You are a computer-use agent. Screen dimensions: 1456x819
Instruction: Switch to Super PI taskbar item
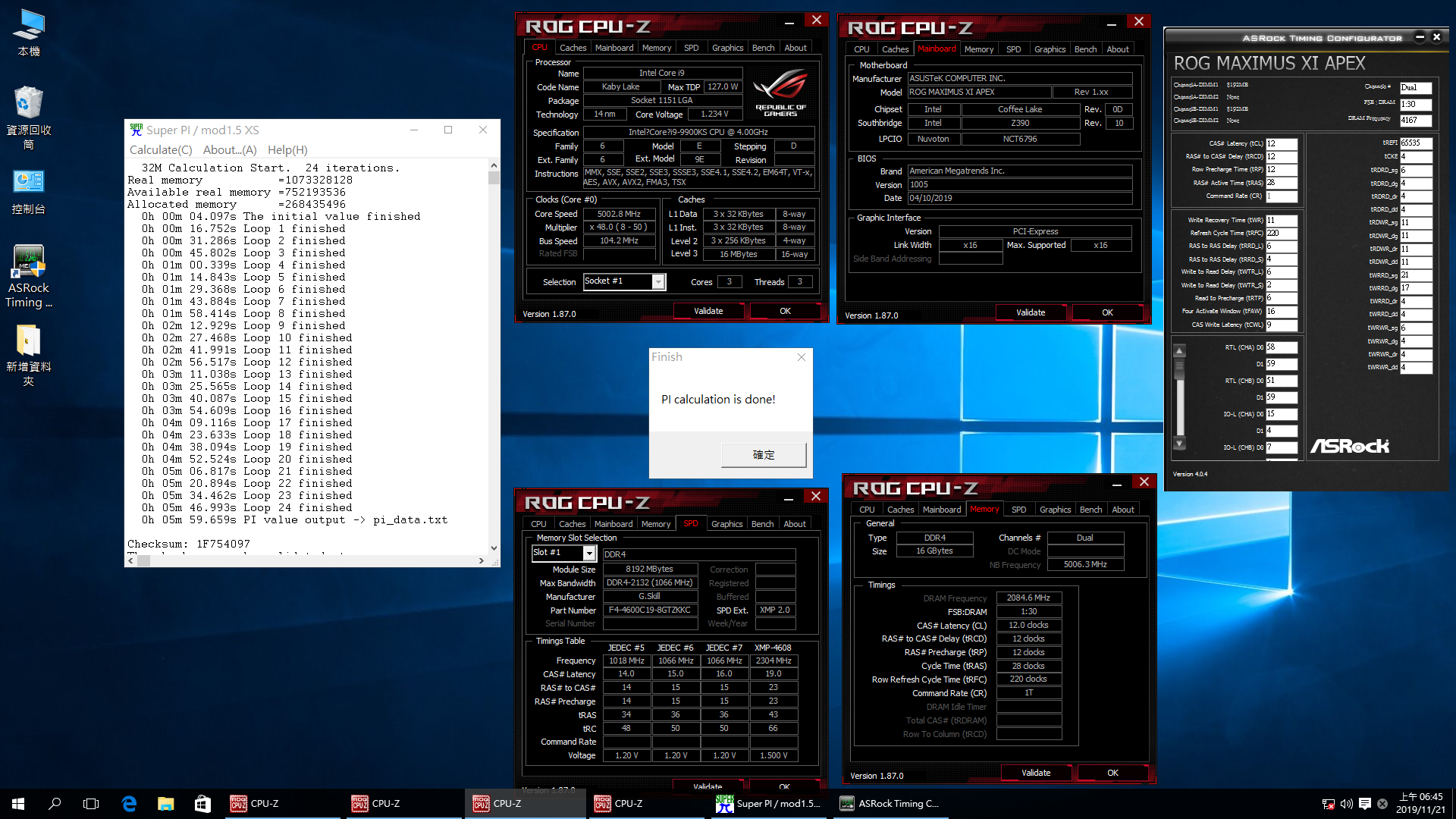[x=768, y=804]
